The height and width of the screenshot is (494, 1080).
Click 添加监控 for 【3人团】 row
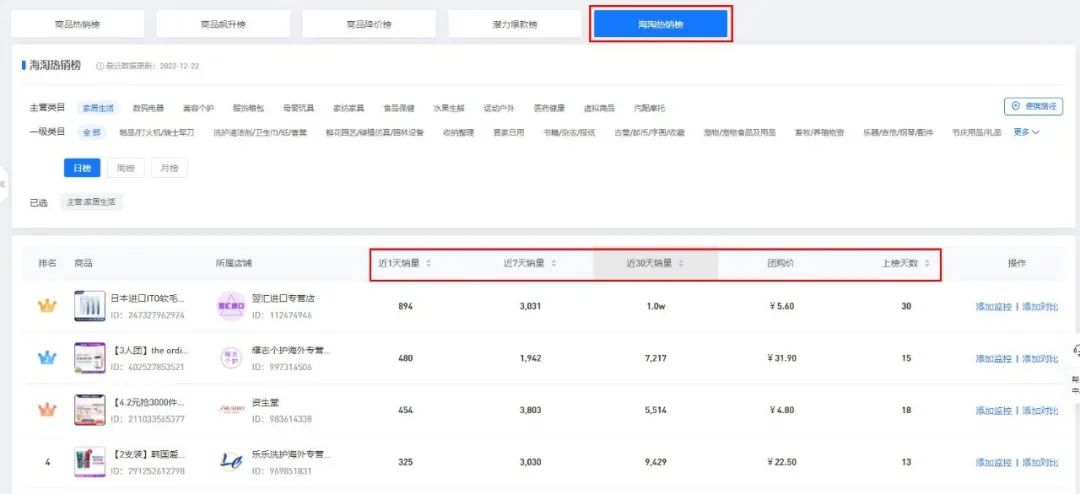pyautogui.click(x=993, y=358)
